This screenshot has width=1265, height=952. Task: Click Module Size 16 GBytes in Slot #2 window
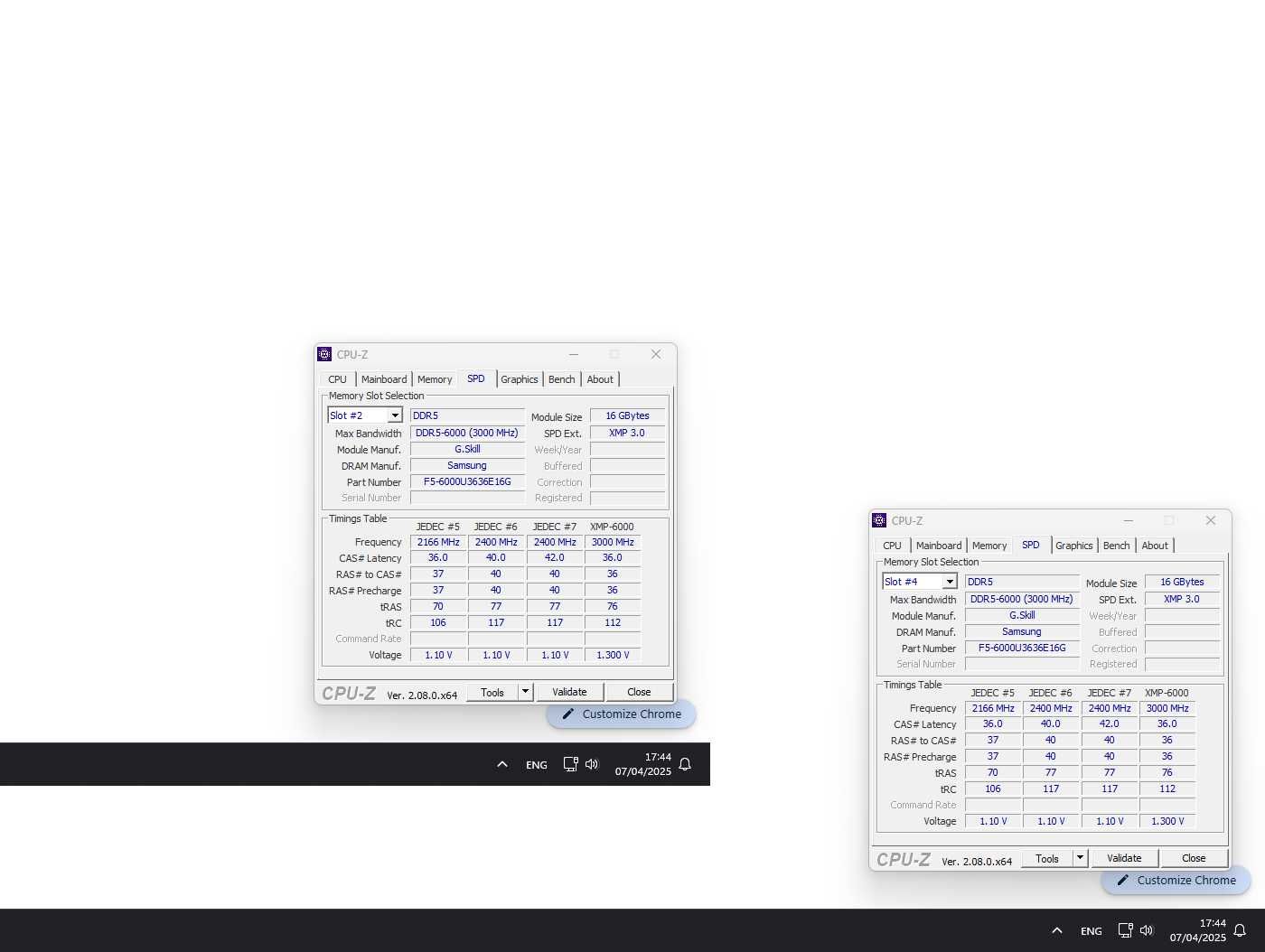627,415
